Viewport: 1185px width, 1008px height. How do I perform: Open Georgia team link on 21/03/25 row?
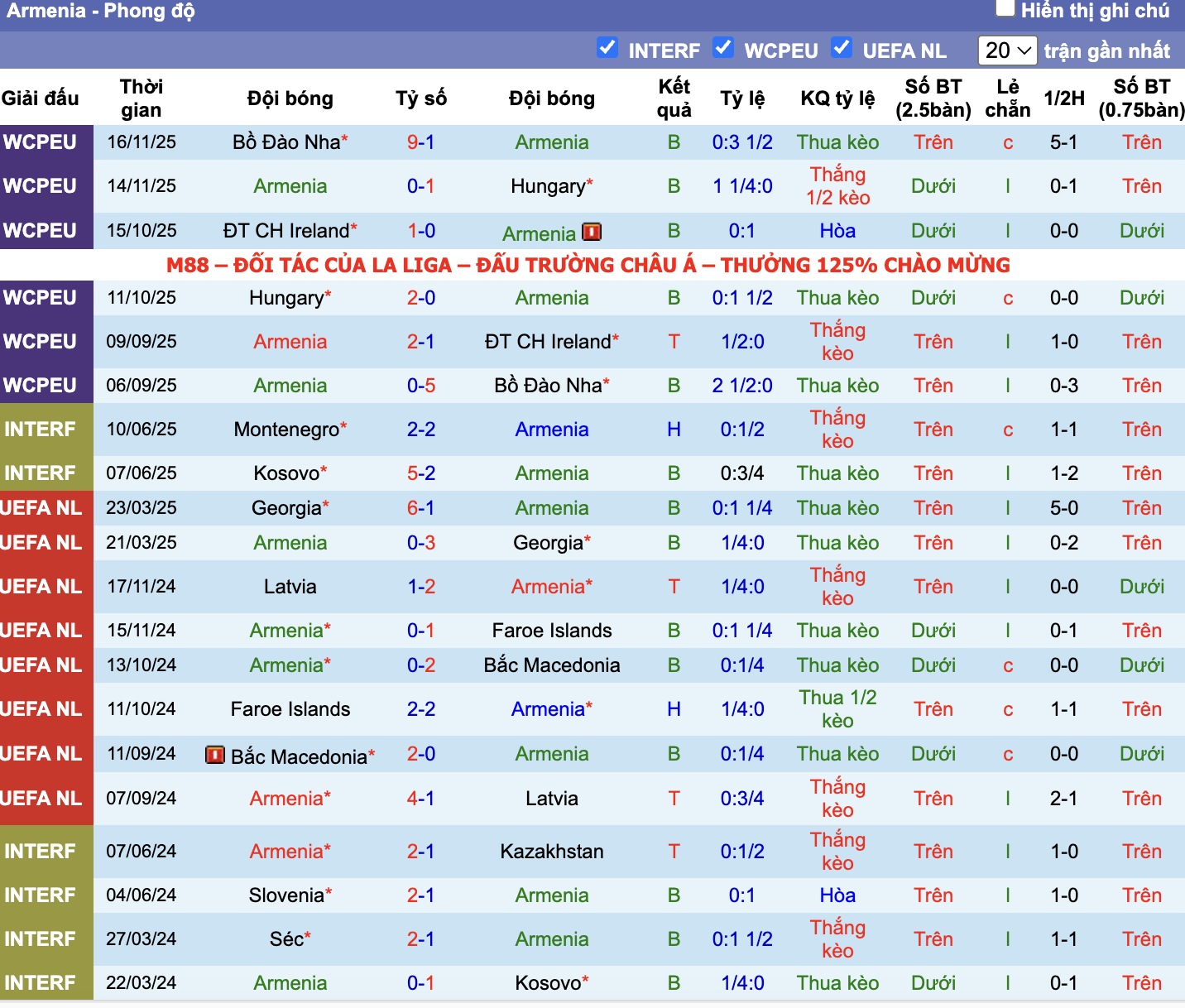point(548,543)
